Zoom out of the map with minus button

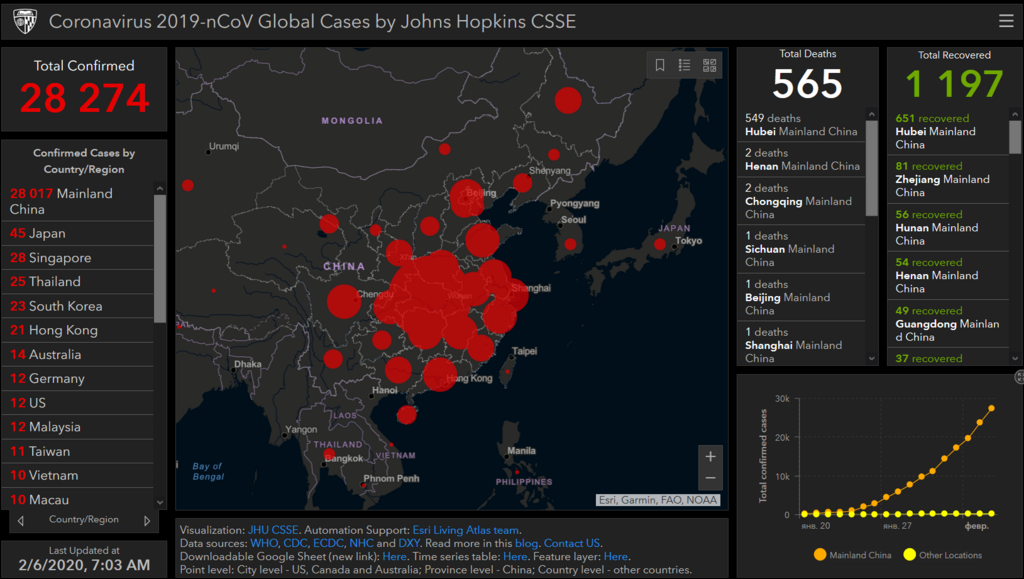(x=710, y=478)
